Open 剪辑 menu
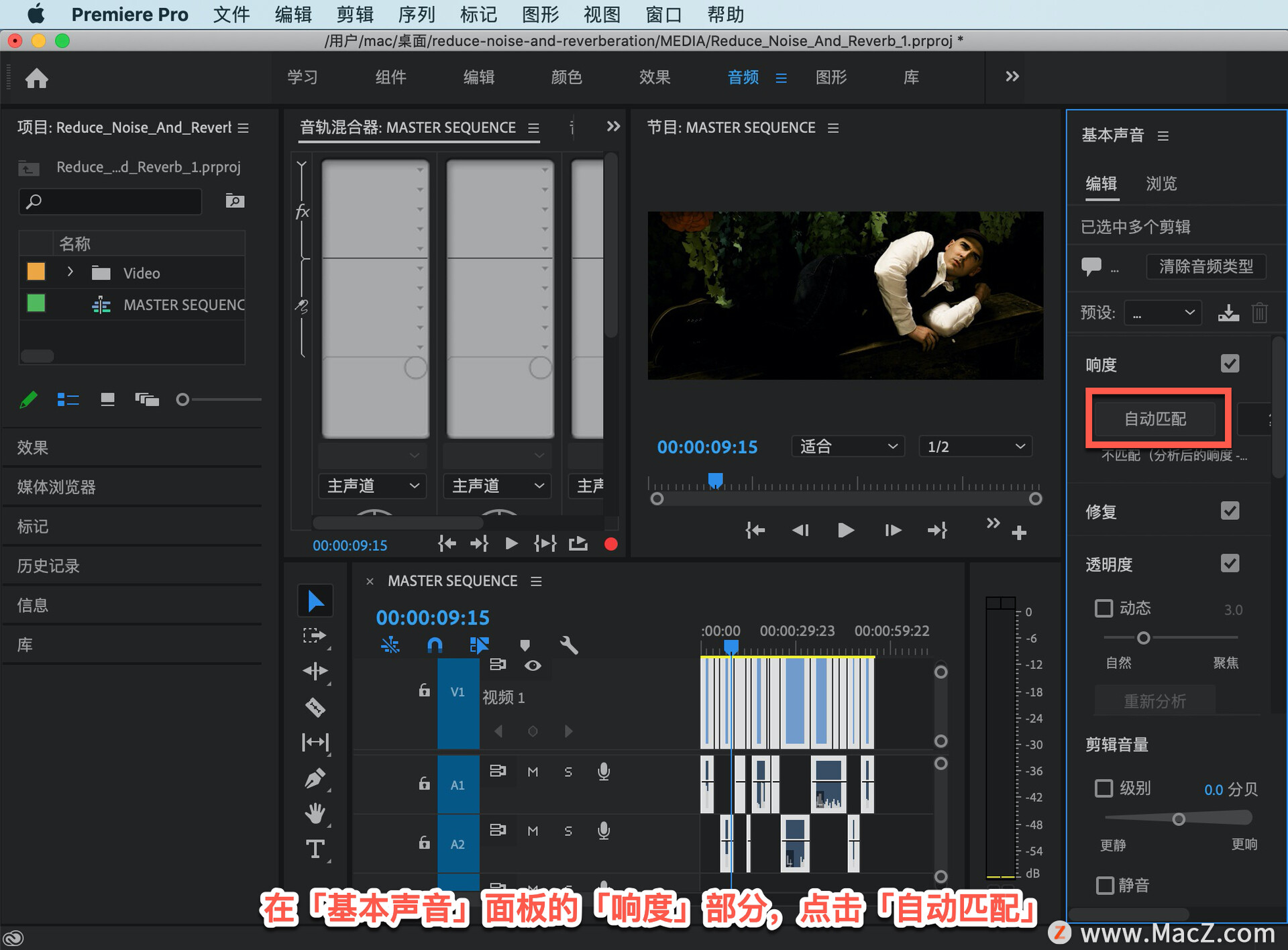Image resolution: width=1288 pixels, height=950 pixels. click(x=355, y=15)
